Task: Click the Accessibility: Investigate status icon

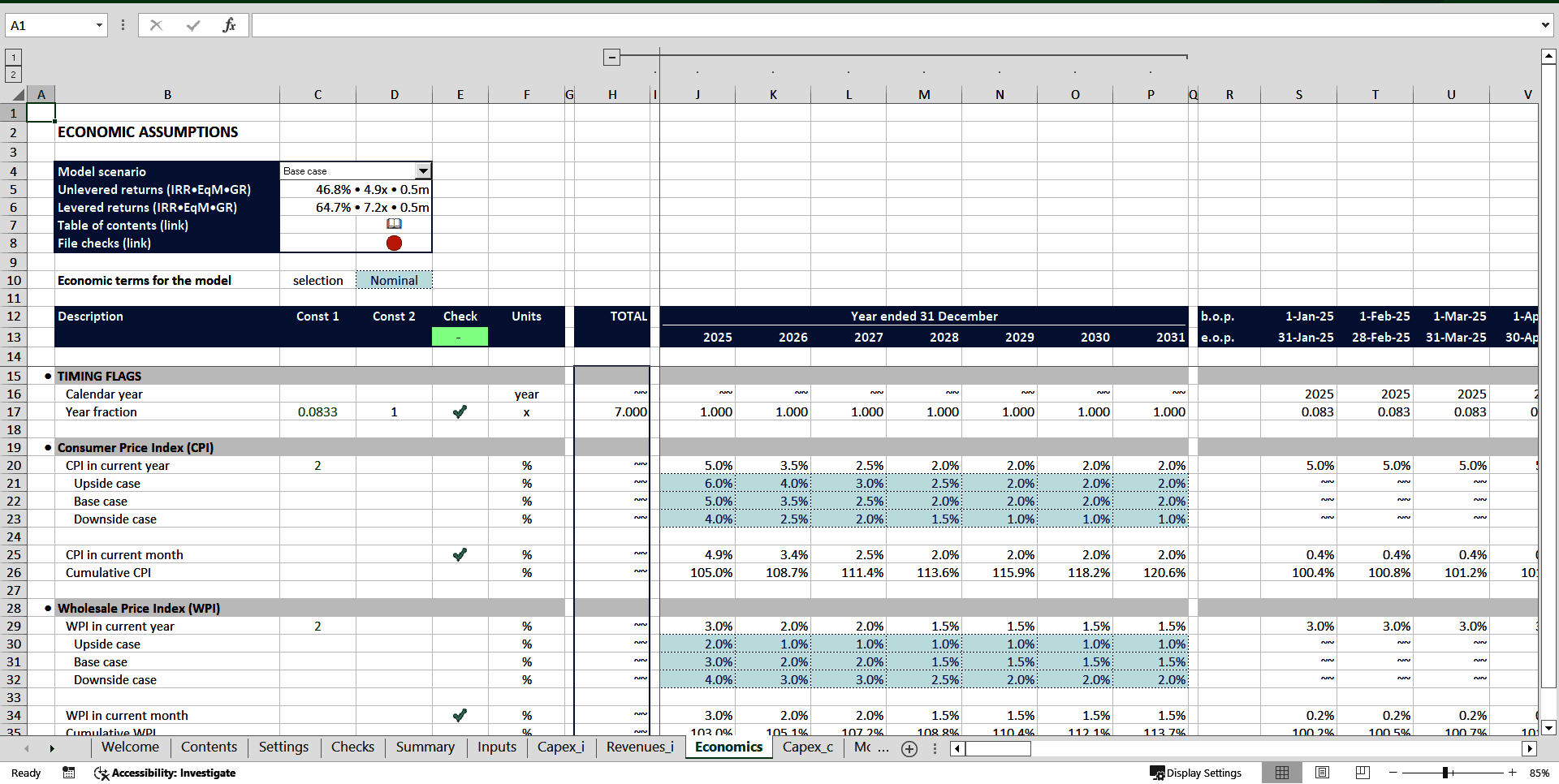Action: (101, 773)
